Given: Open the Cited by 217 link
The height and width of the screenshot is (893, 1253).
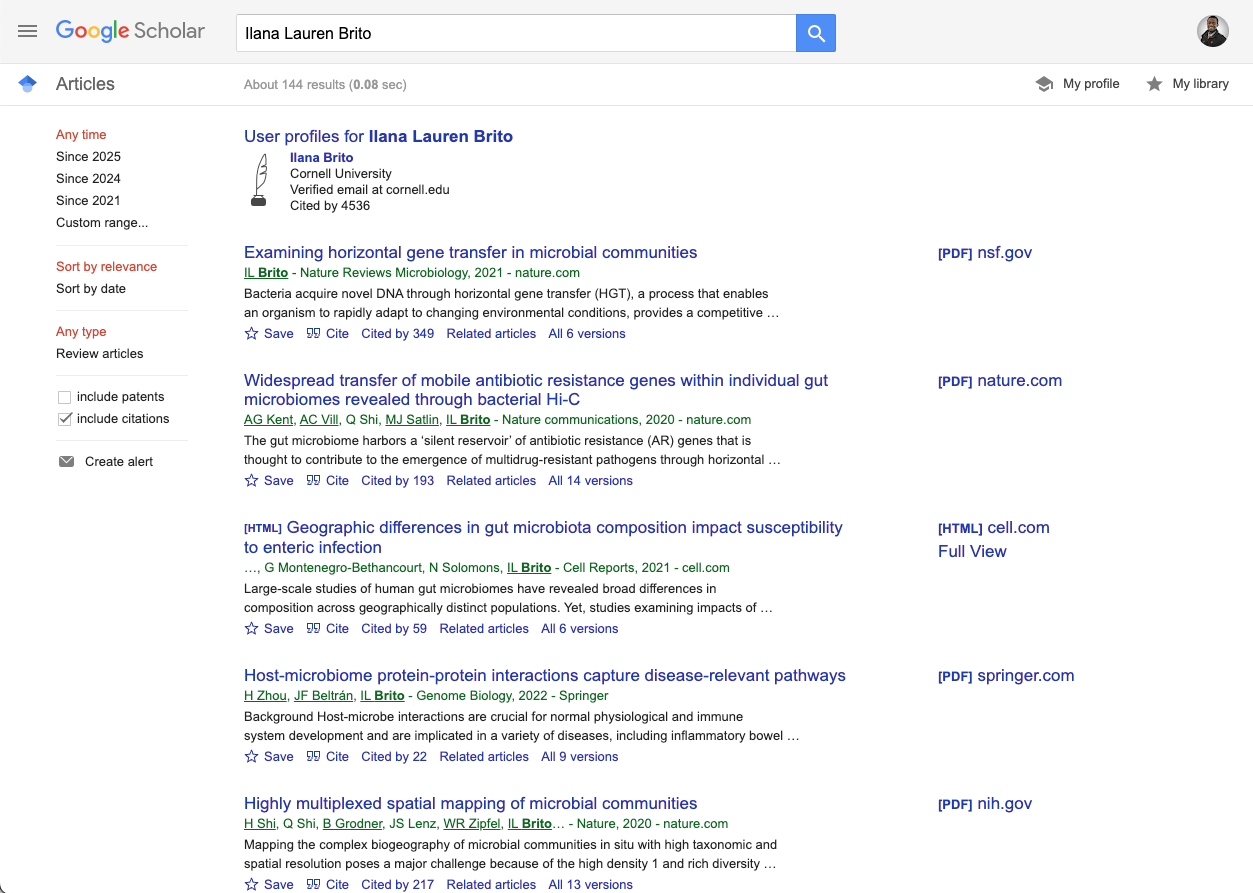Looking at the screenshot, I should coord(398,885).
